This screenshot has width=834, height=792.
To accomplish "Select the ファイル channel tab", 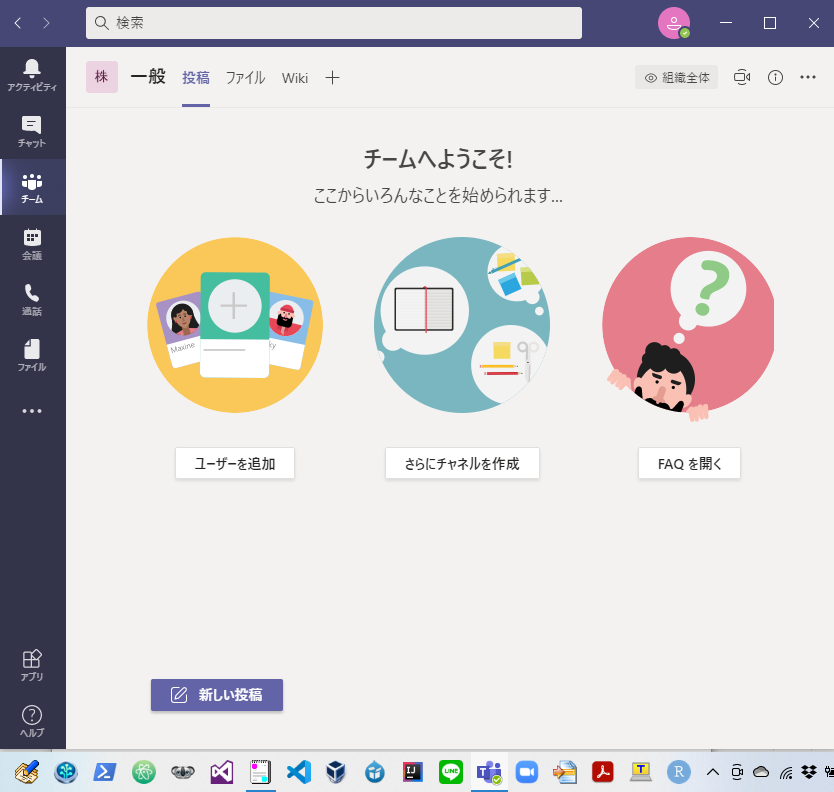I will pos(245,77).
